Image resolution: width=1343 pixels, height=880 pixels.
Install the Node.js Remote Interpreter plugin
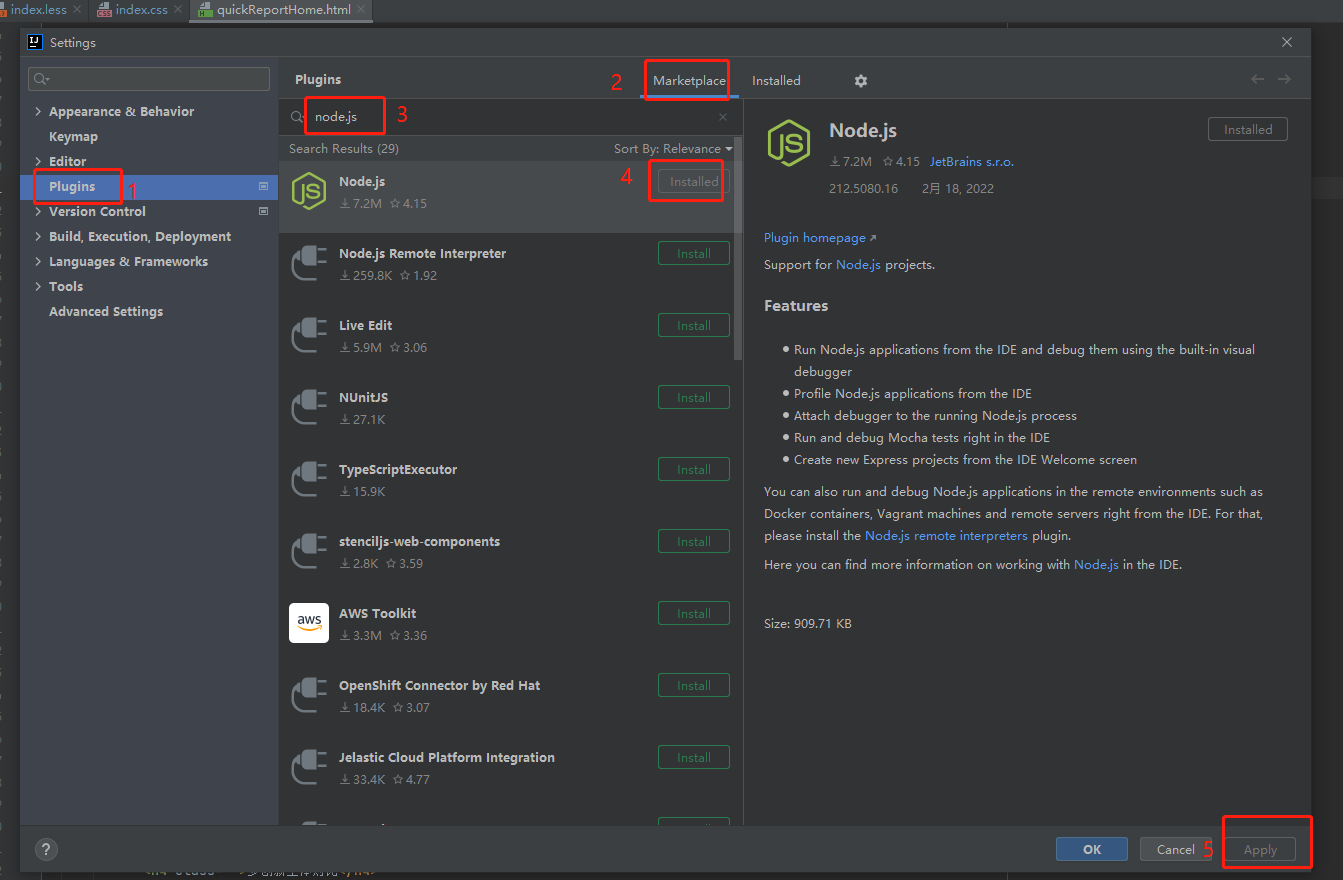(x=693, y=253)
